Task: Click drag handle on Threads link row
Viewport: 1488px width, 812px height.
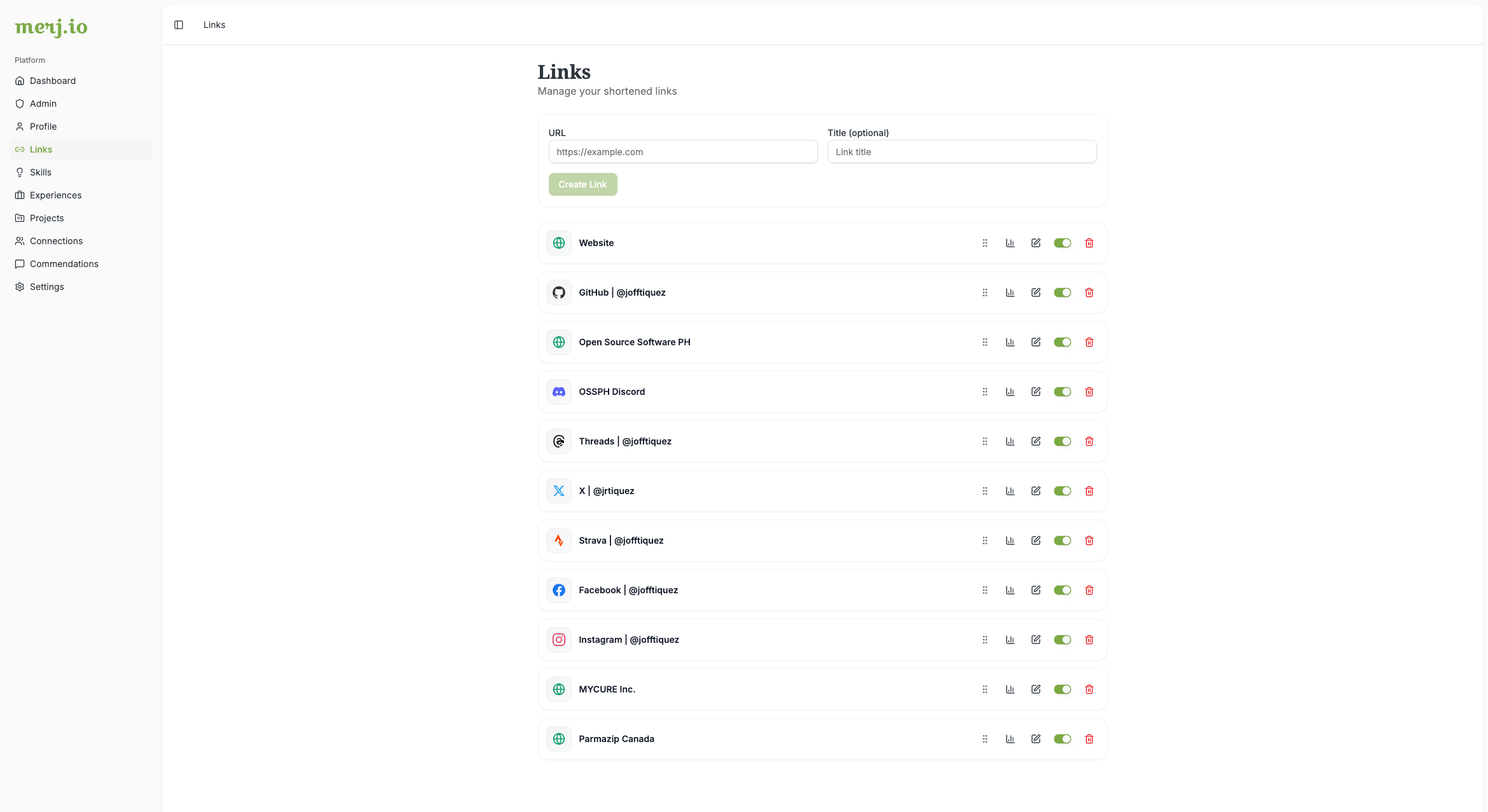Action: coord(985,441)
